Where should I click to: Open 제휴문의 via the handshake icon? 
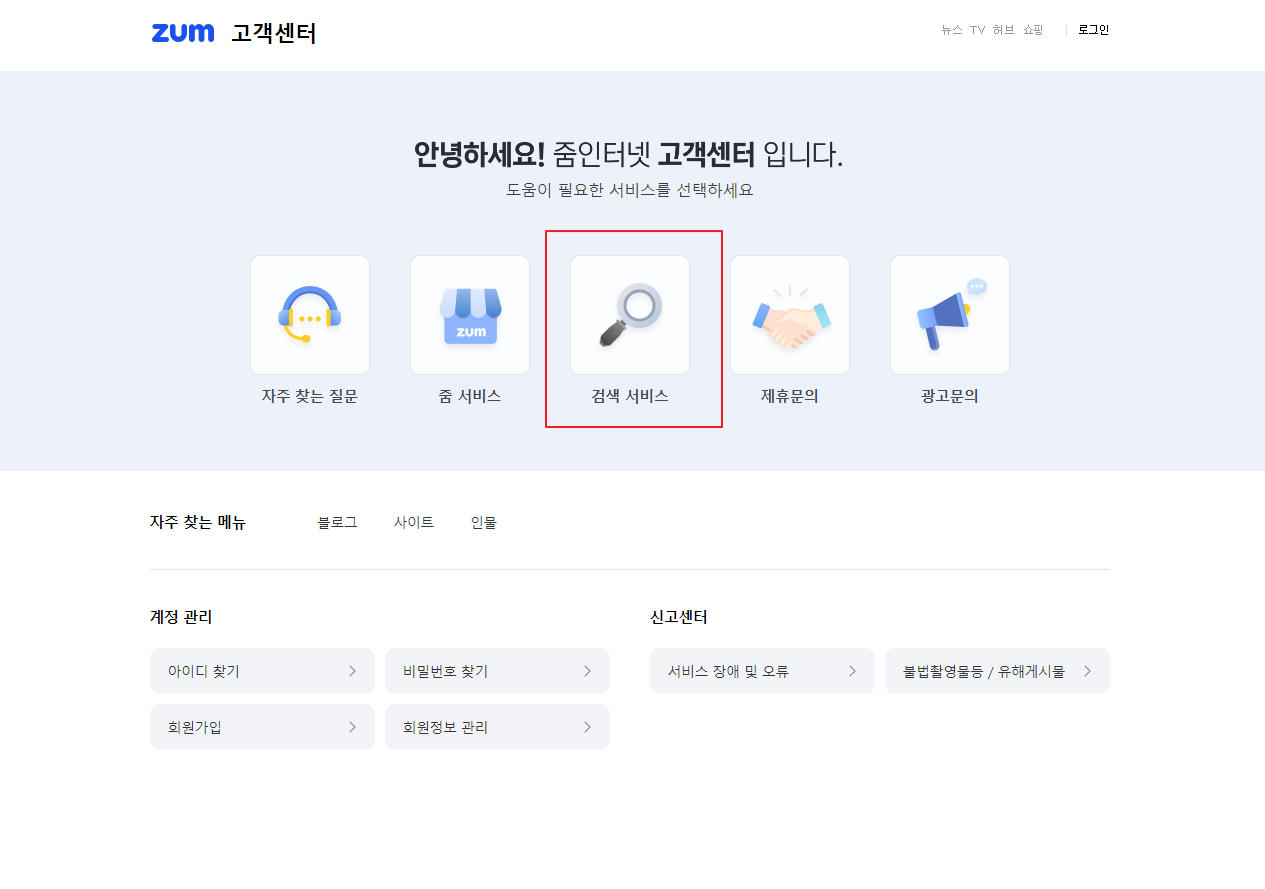[789, 314]
